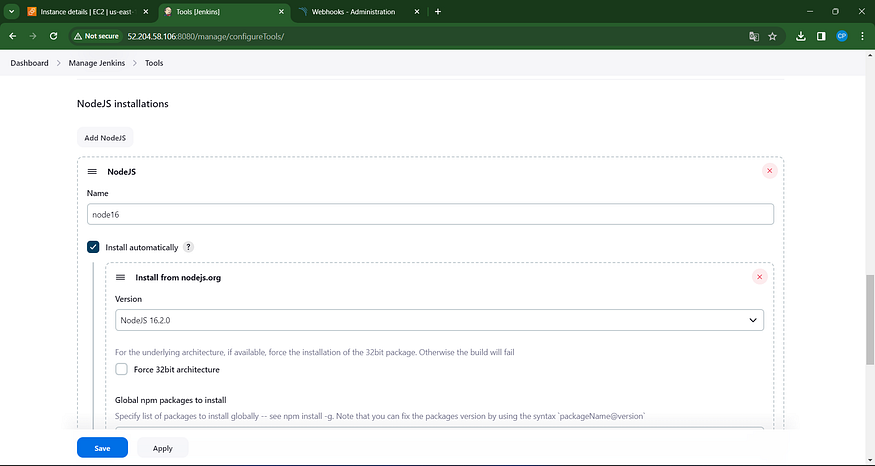Viewport: 875px width, 466px height.
Task: Click the Tools breadcrumb
Action: (x=154, y=63)
